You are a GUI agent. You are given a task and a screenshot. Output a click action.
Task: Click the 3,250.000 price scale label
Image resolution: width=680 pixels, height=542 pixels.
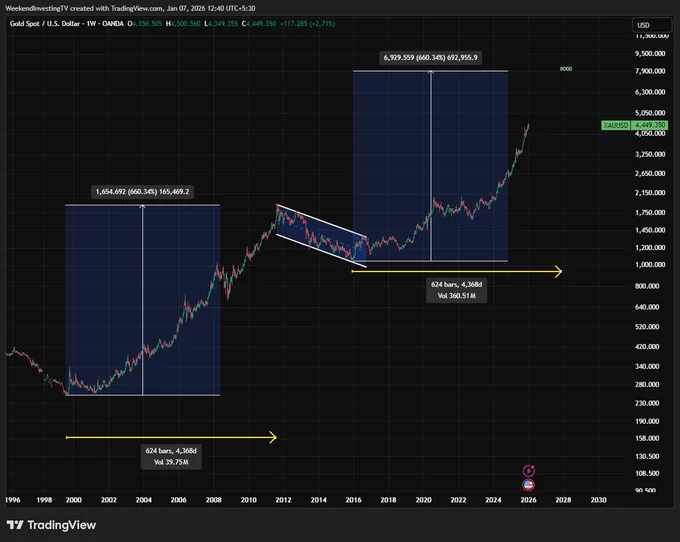(x=650, y=154)
